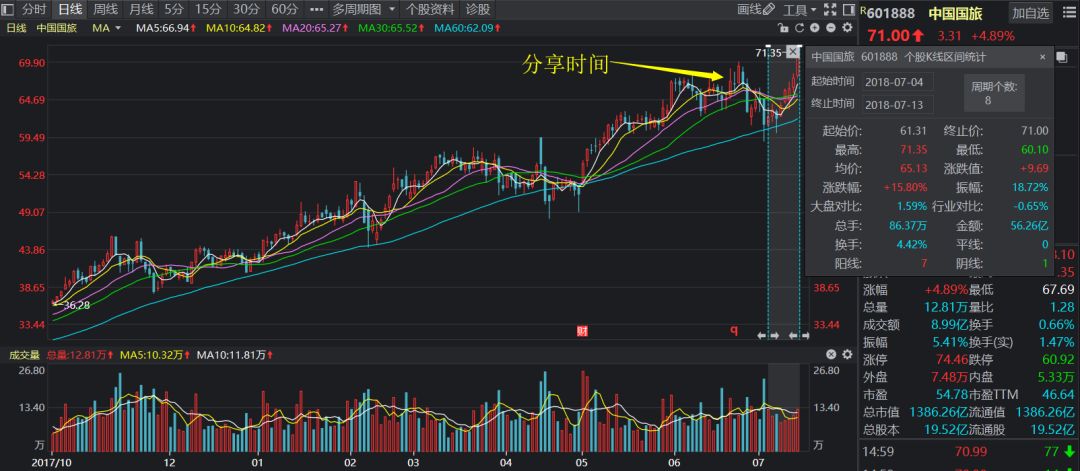Click the 起始时间 date field
Image resolution: width=1080 pixels, height=471 pixels.
coord(898,81)
